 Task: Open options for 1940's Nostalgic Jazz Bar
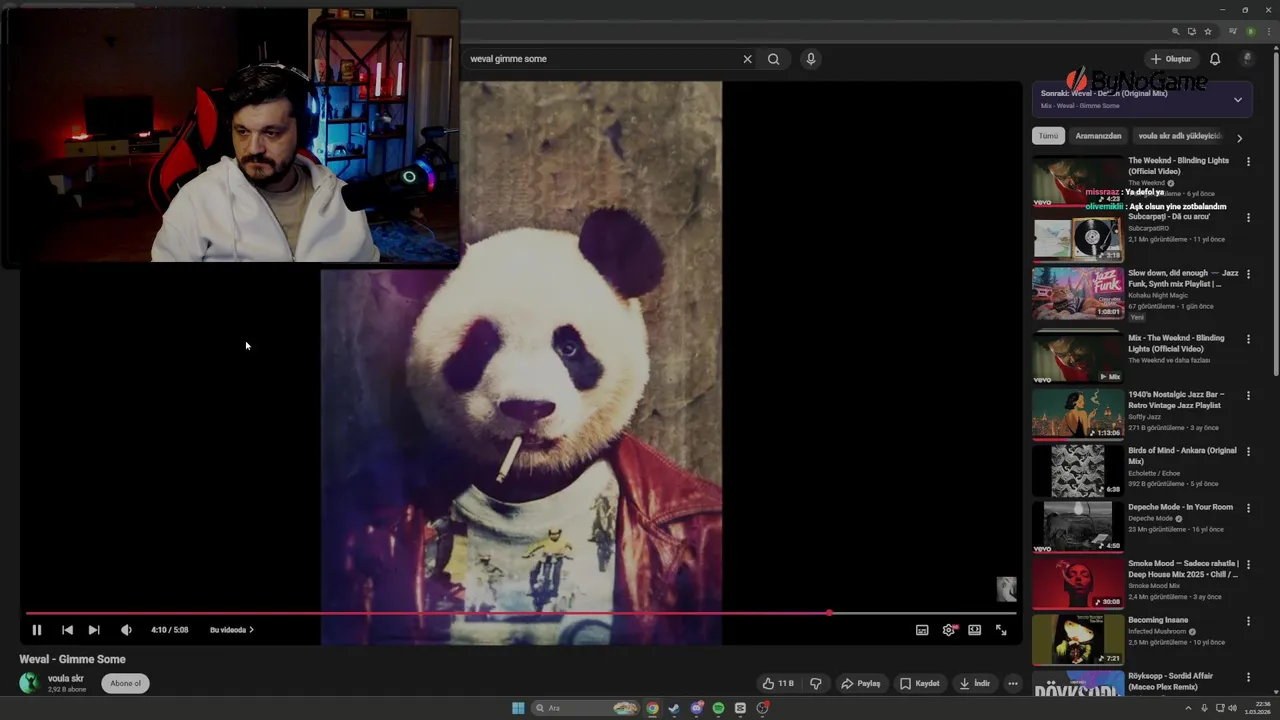tap(1248, 395)
